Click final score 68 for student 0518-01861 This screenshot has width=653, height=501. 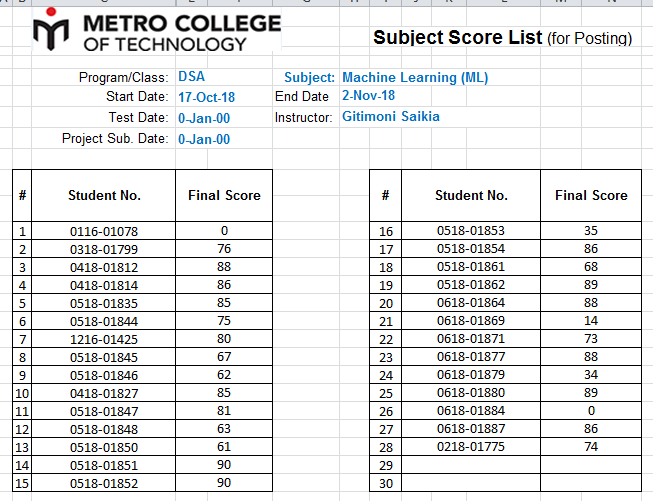[591, 267]
